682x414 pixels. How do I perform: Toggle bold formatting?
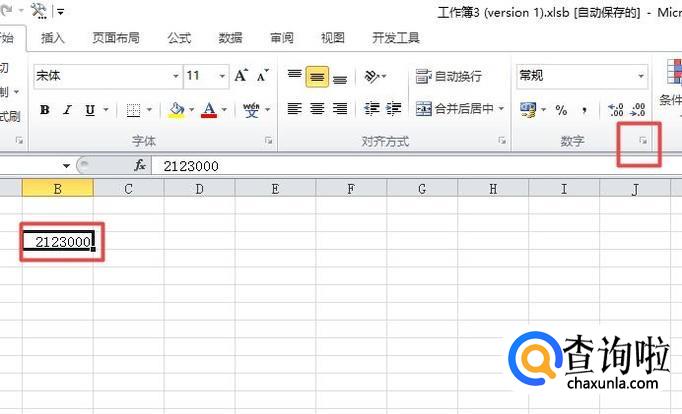[45, 110]
